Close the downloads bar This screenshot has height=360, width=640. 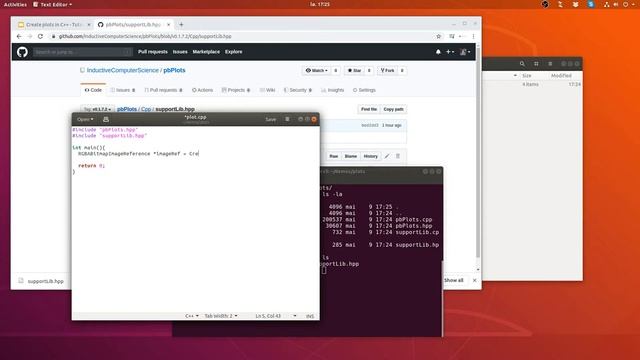[474, 280]
